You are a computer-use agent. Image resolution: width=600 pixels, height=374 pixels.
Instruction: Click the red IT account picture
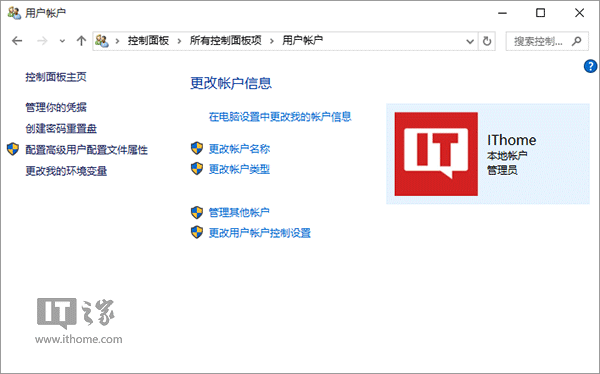436,154
